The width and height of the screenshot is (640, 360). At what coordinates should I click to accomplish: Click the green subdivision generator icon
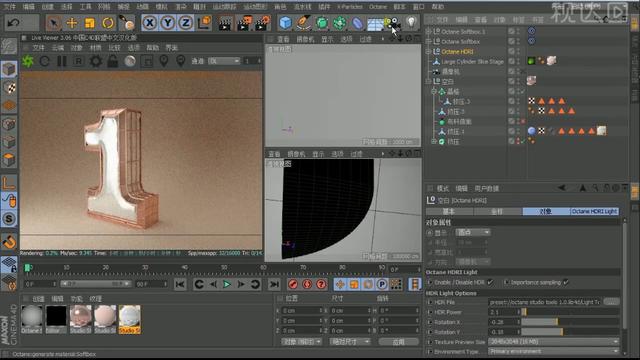322,23
